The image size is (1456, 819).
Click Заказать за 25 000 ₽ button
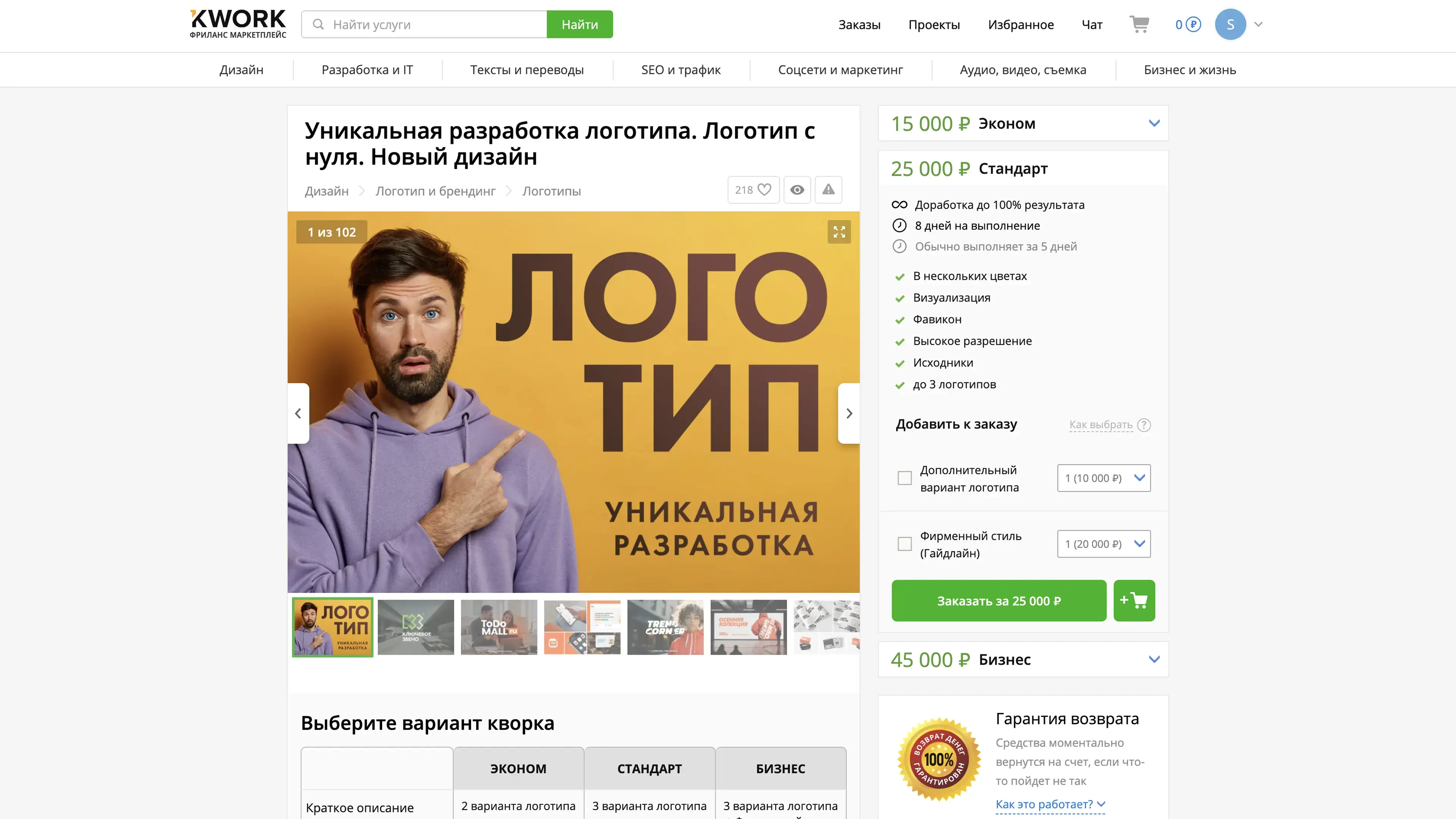[999, 600]
